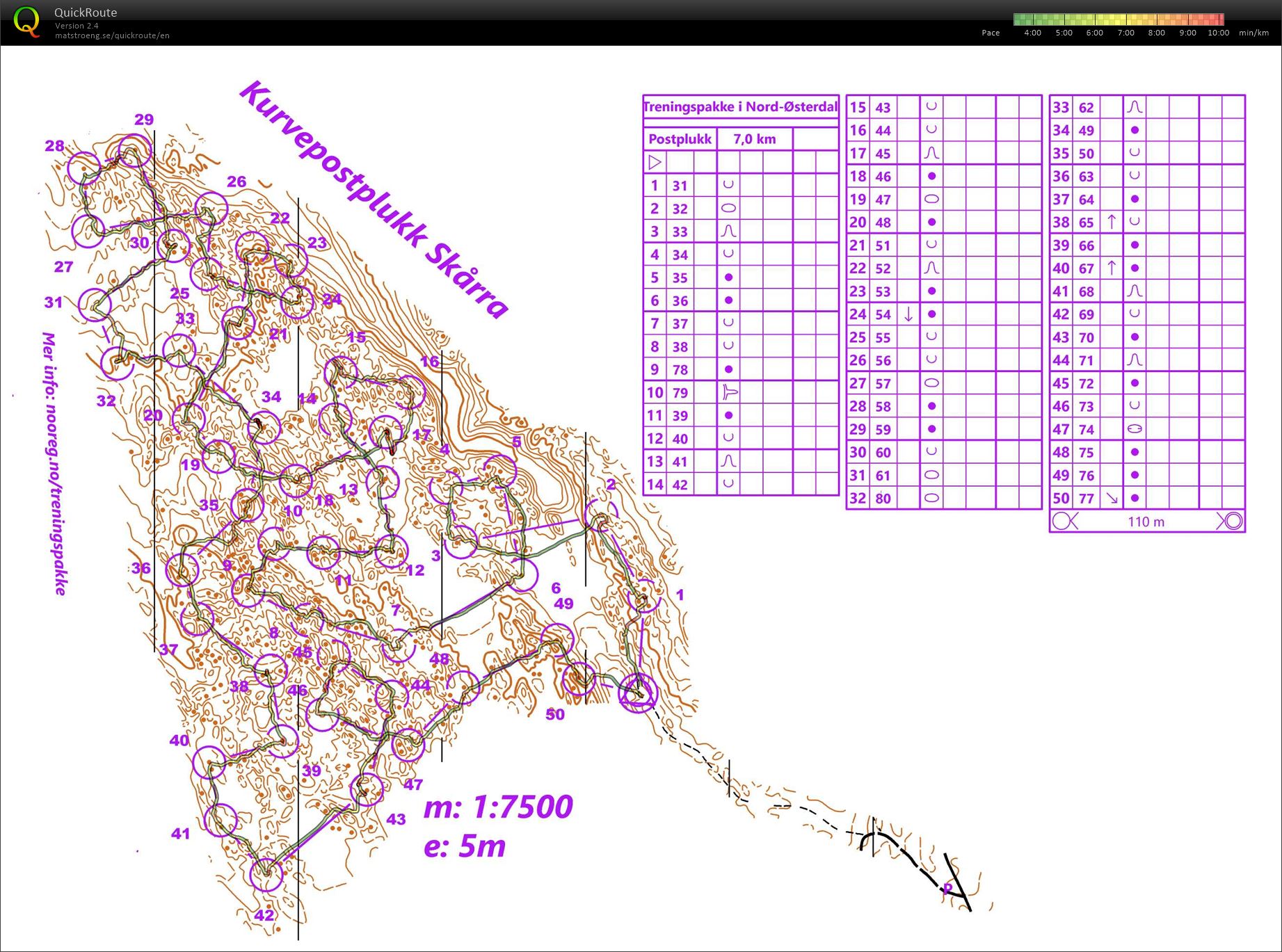Click the Kurvepostplukk Skårra map title

(375, 199)
